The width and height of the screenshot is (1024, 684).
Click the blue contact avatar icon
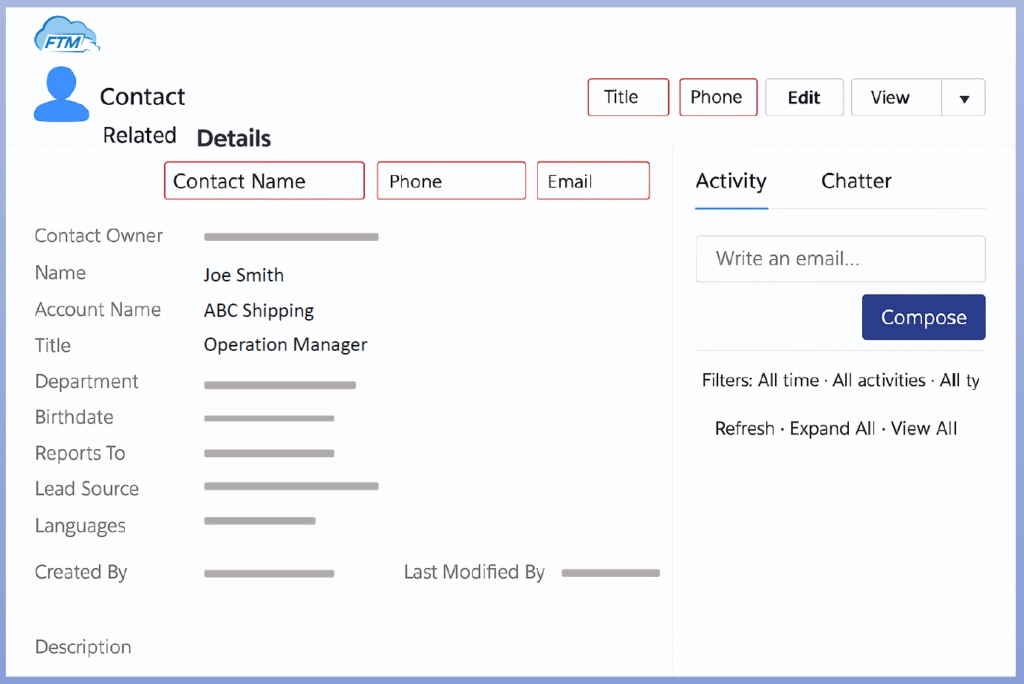pos(61,95)
